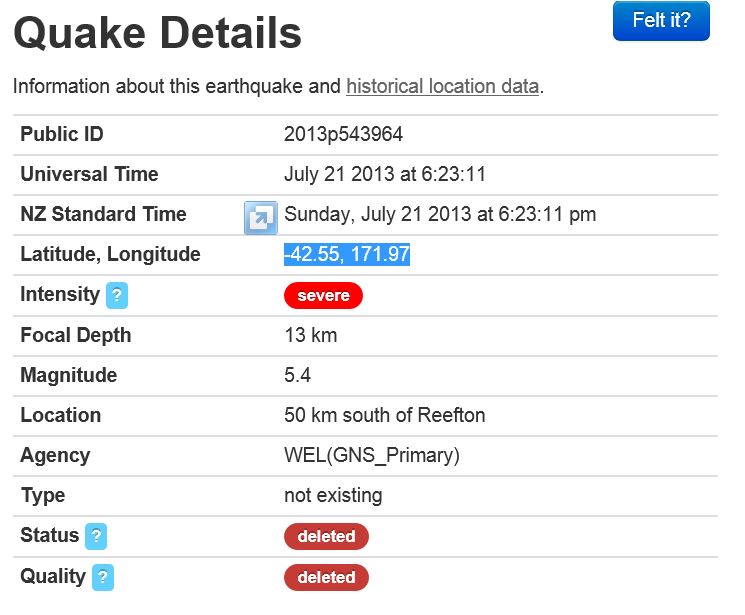Click the "Felt it?" button
Screen dimensions: 745x615
(661, 21)
